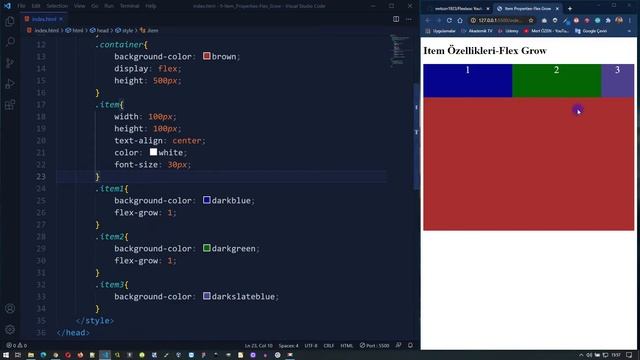640x360 pixels.
Task: Open File Explorer from the taskbar
Action: (x=31, y=355)
